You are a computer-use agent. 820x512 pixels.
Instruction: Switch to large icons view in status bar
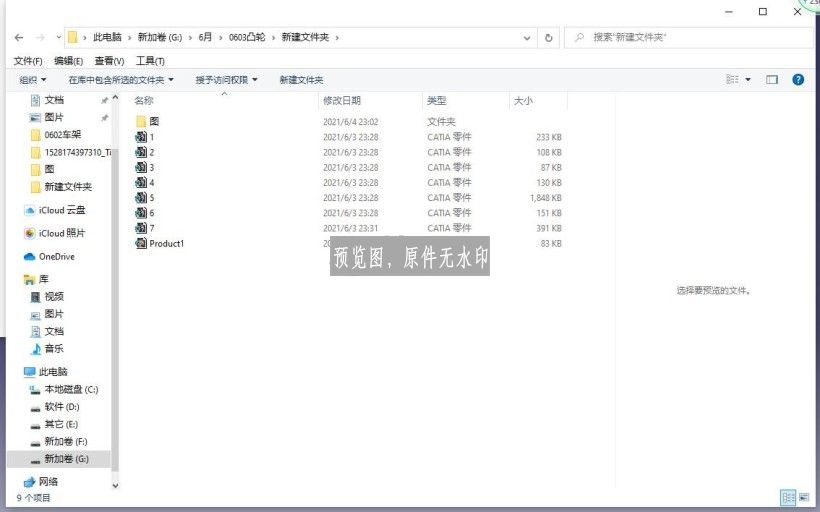pos(804,497)
